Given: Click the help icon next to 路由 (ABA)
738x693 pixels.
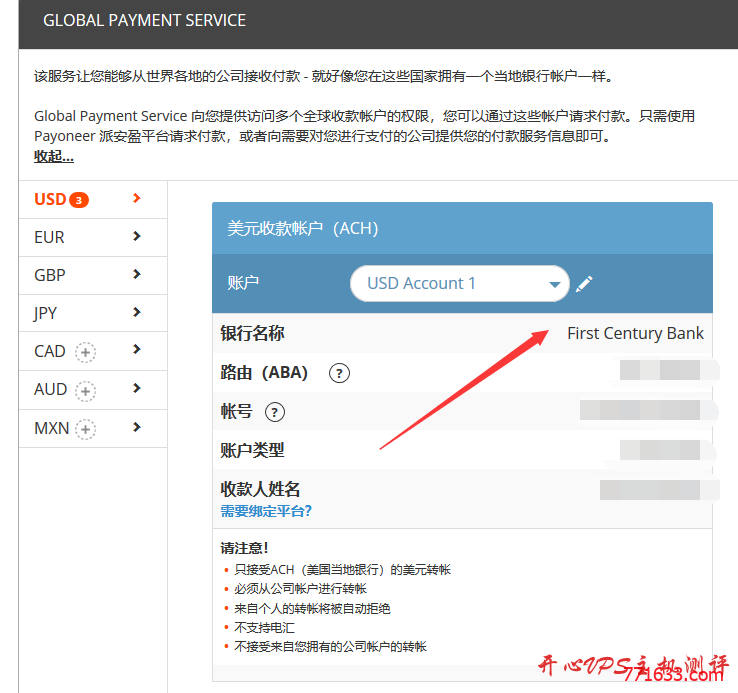Looking at the screenshot, I should (340, 373).
